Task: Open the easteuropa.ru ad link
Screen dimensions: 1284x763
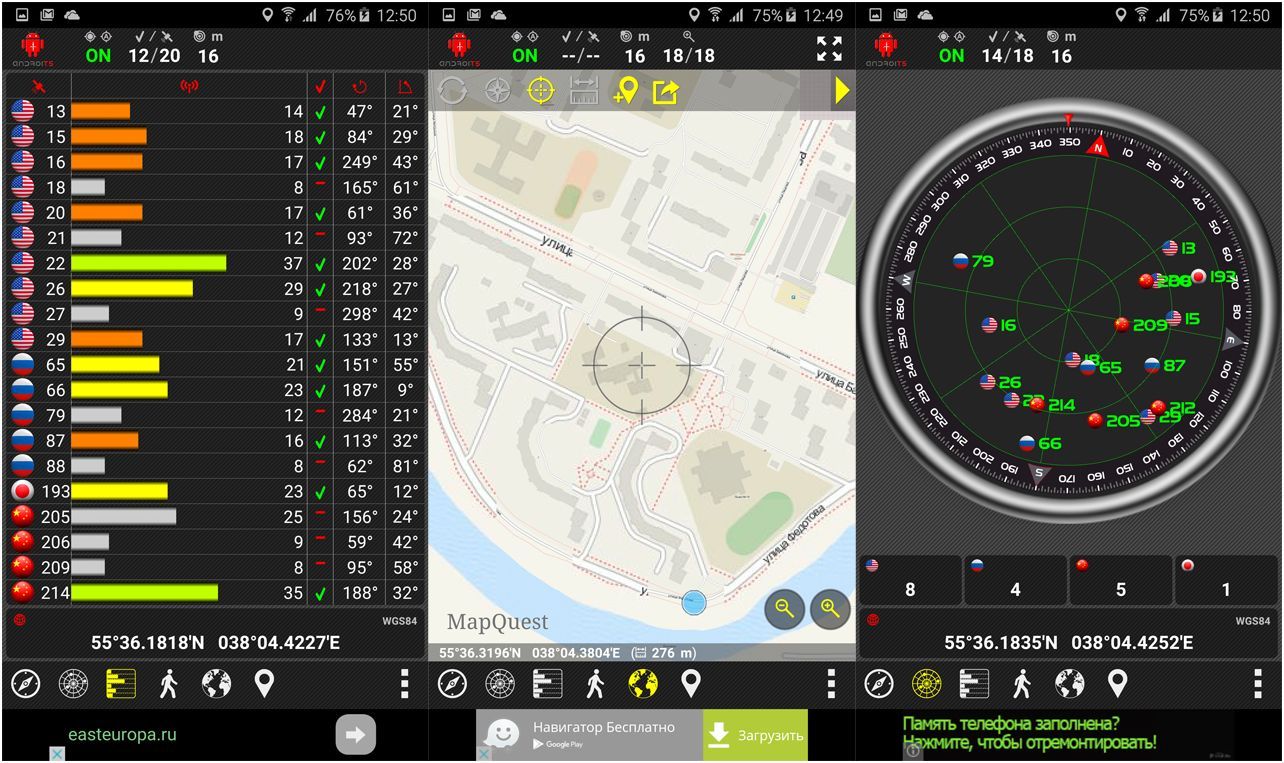Action: pyautogui.click(x=122, y=734)
